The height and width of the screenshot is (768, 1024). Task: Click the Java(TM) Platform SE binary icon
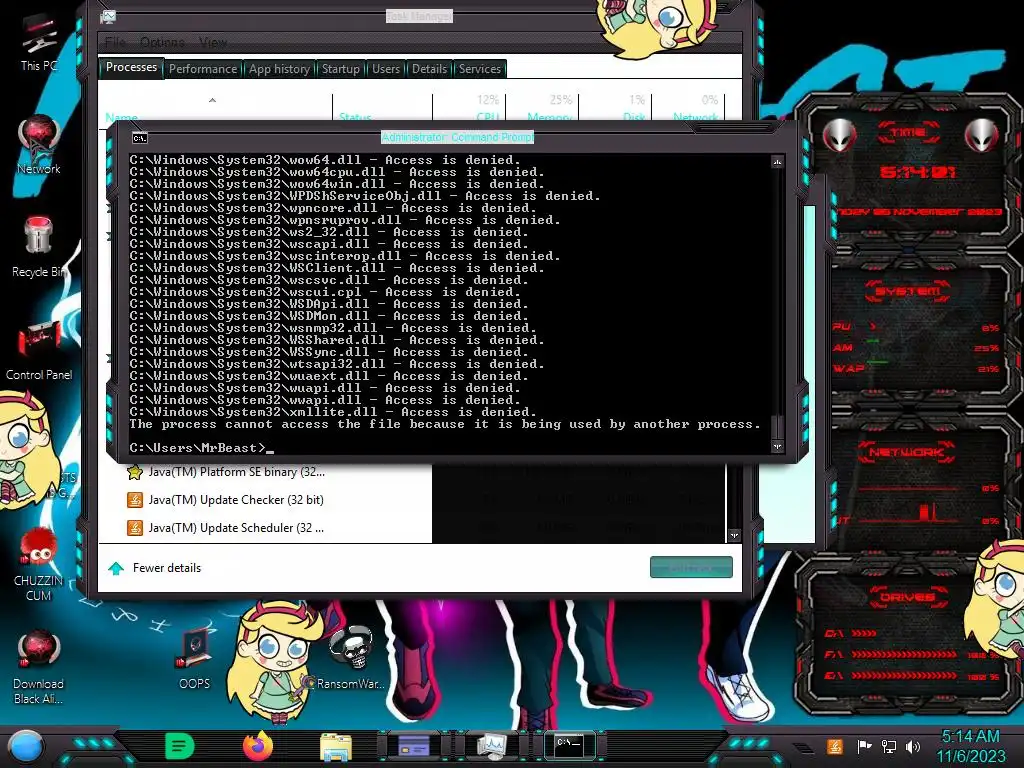(135, 472)
